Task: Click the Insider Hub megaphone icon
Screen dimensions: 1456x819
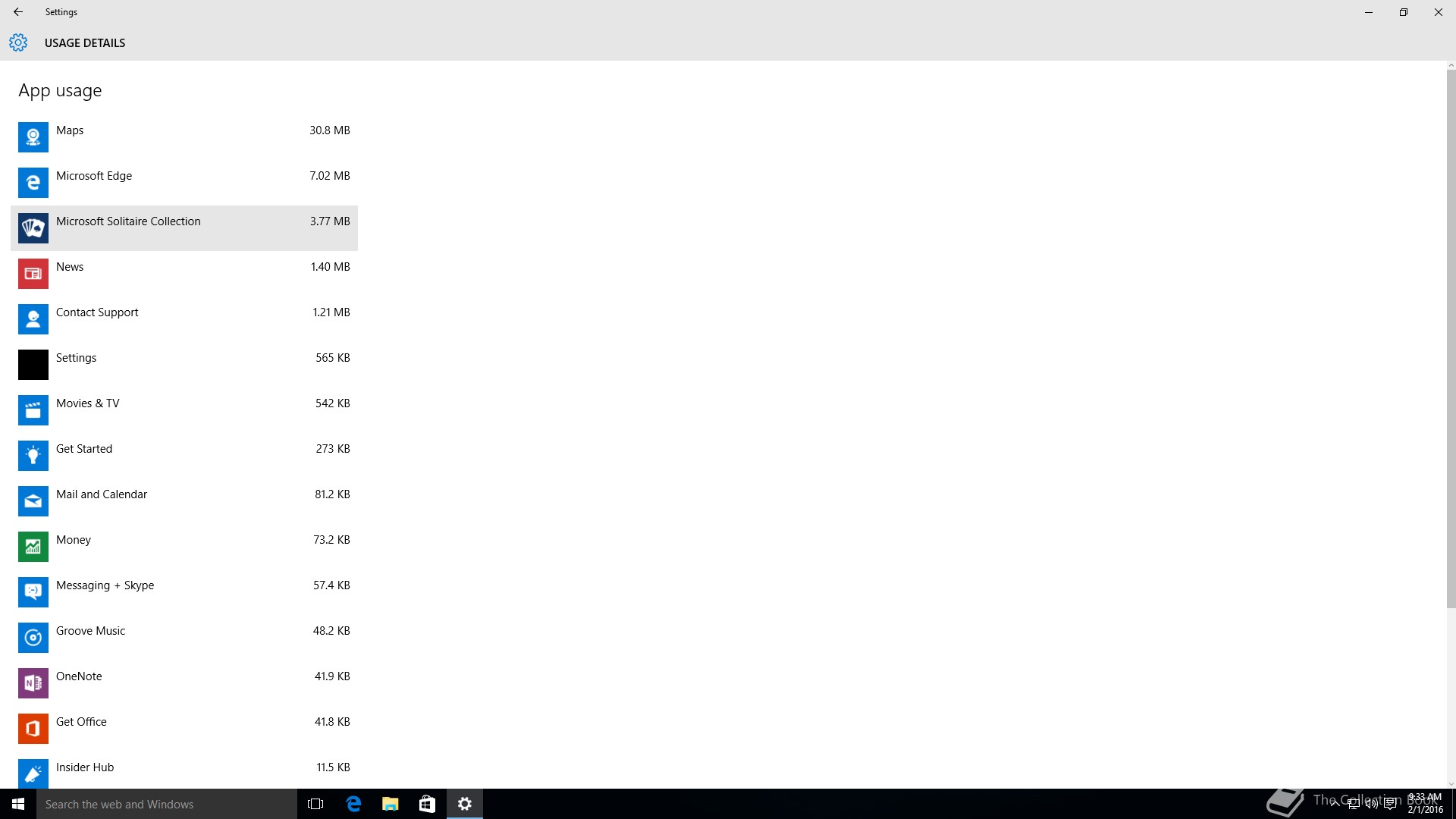Action: (x=33, y=773)
